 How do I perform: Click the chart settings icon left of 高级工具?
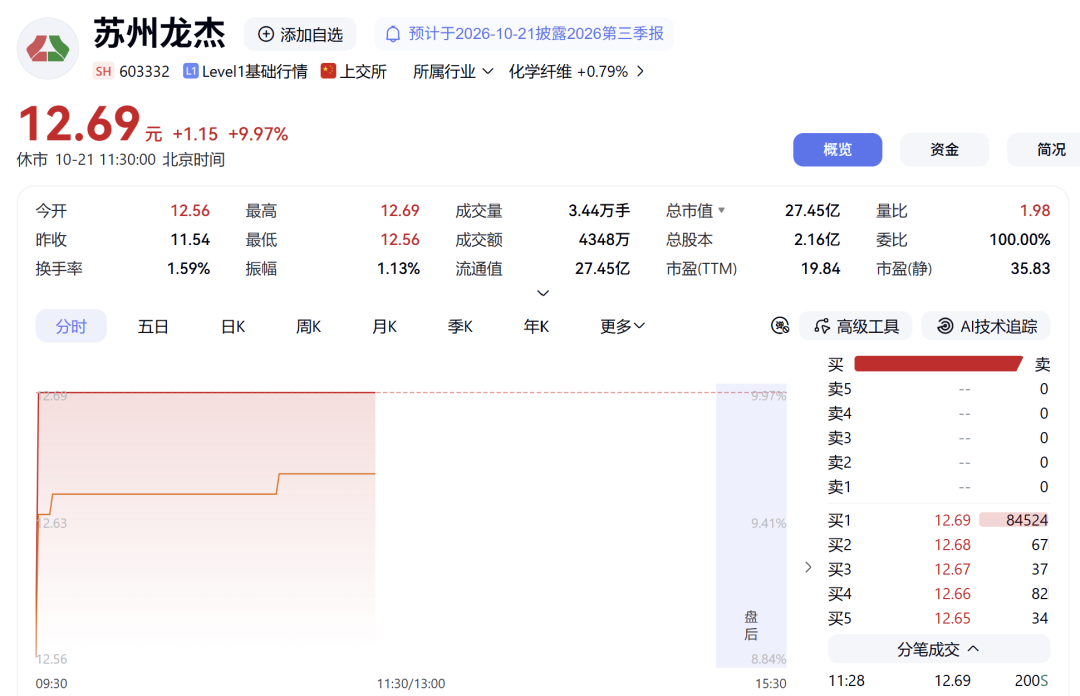780,325
